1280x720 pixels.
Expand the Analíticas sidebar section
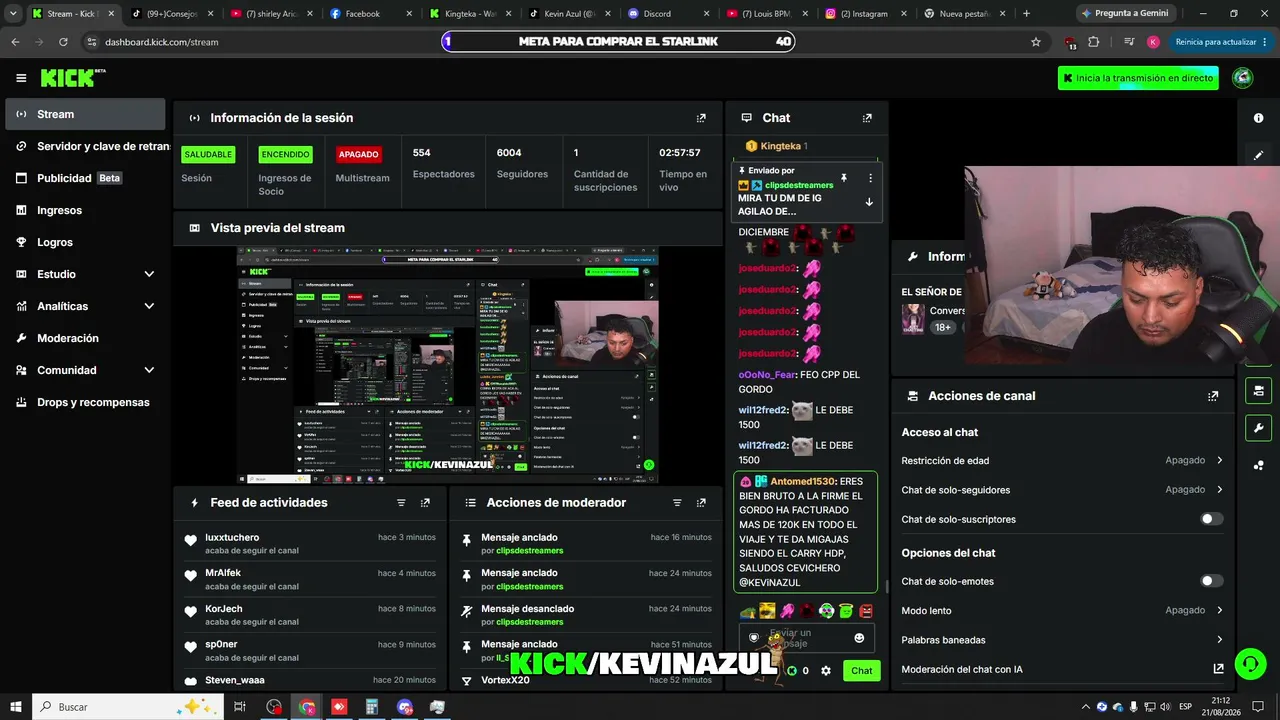pyautogui.click(x=149, y=306)
